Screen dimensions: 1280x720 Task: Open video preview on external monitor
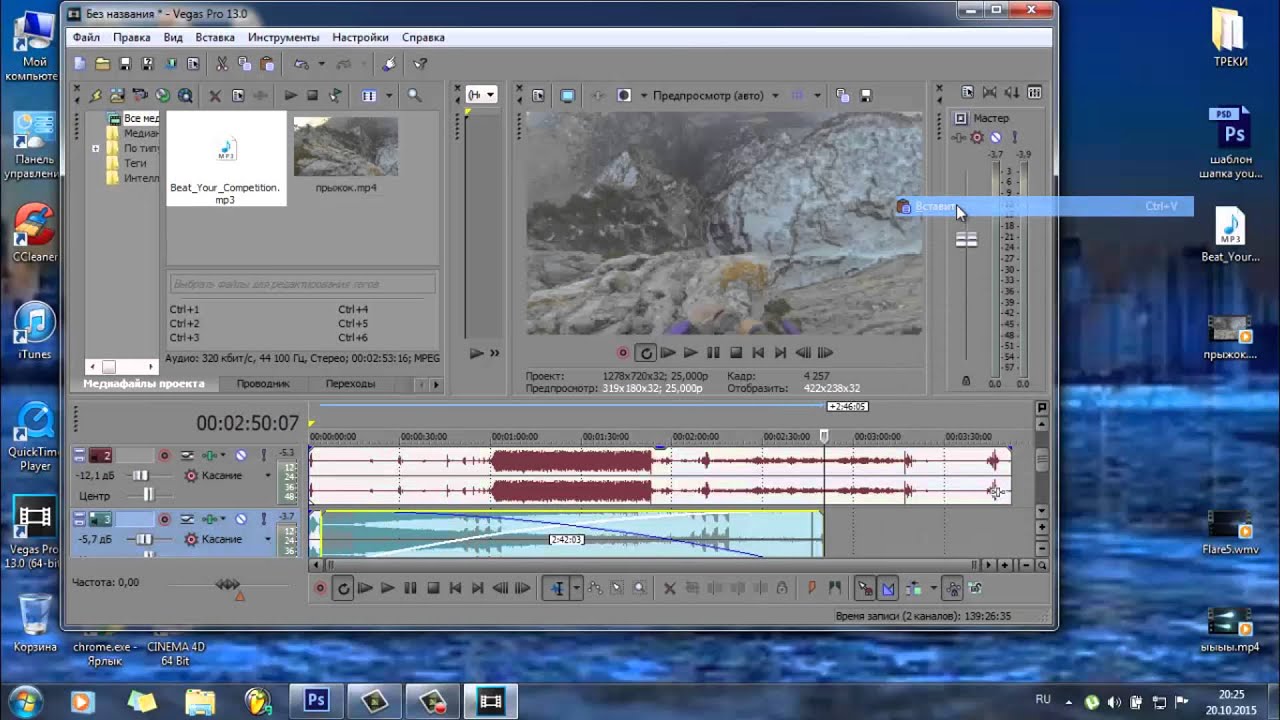(567, 96)
